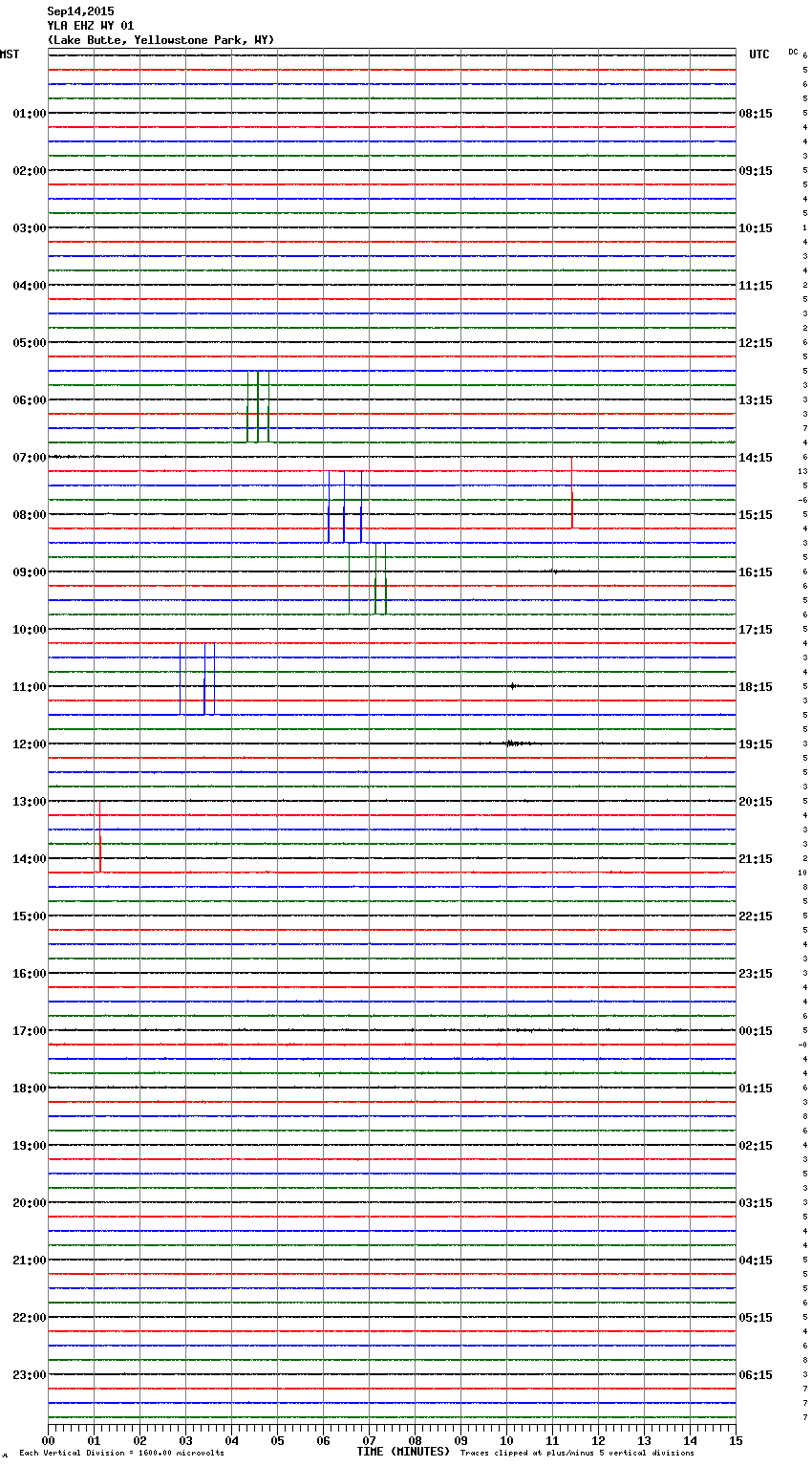Click the MST timezone header
Image resolution: width=812 pixels, height=1466 pixels.
(10, 54)
